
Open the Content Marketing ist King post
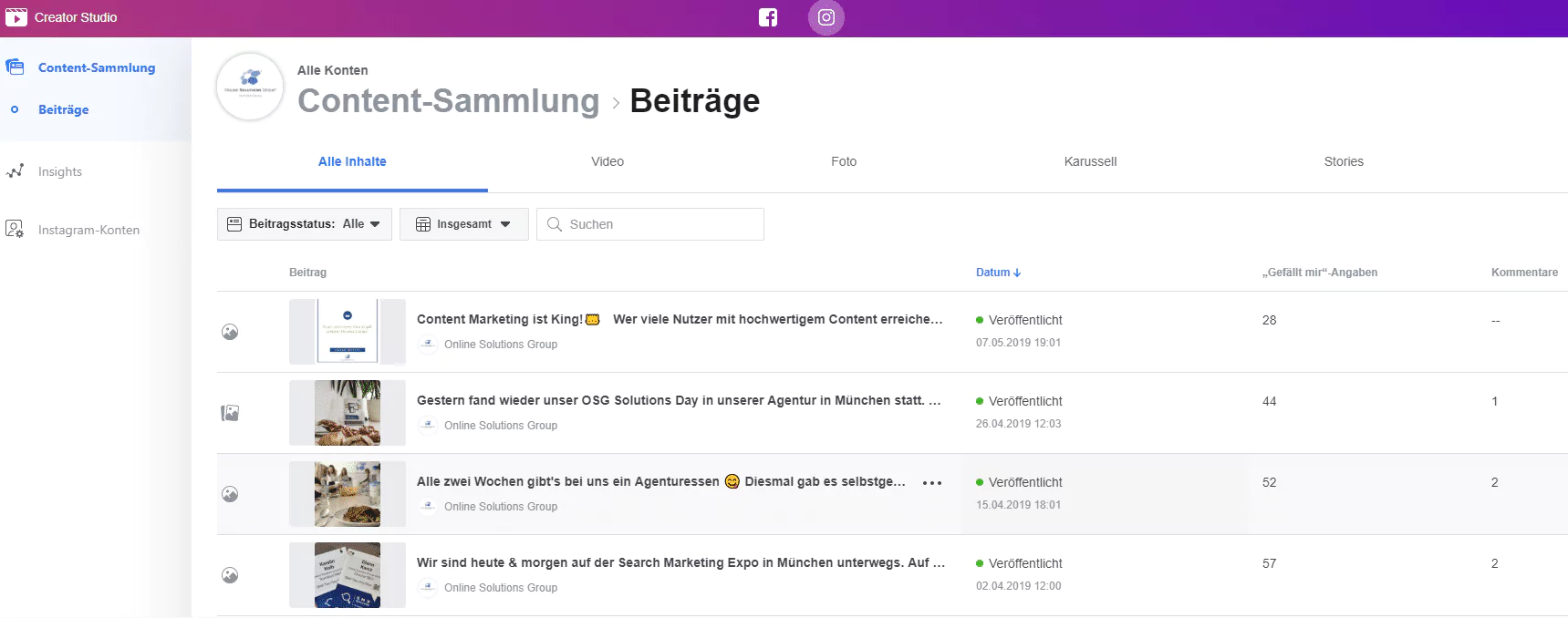(680, 319)
